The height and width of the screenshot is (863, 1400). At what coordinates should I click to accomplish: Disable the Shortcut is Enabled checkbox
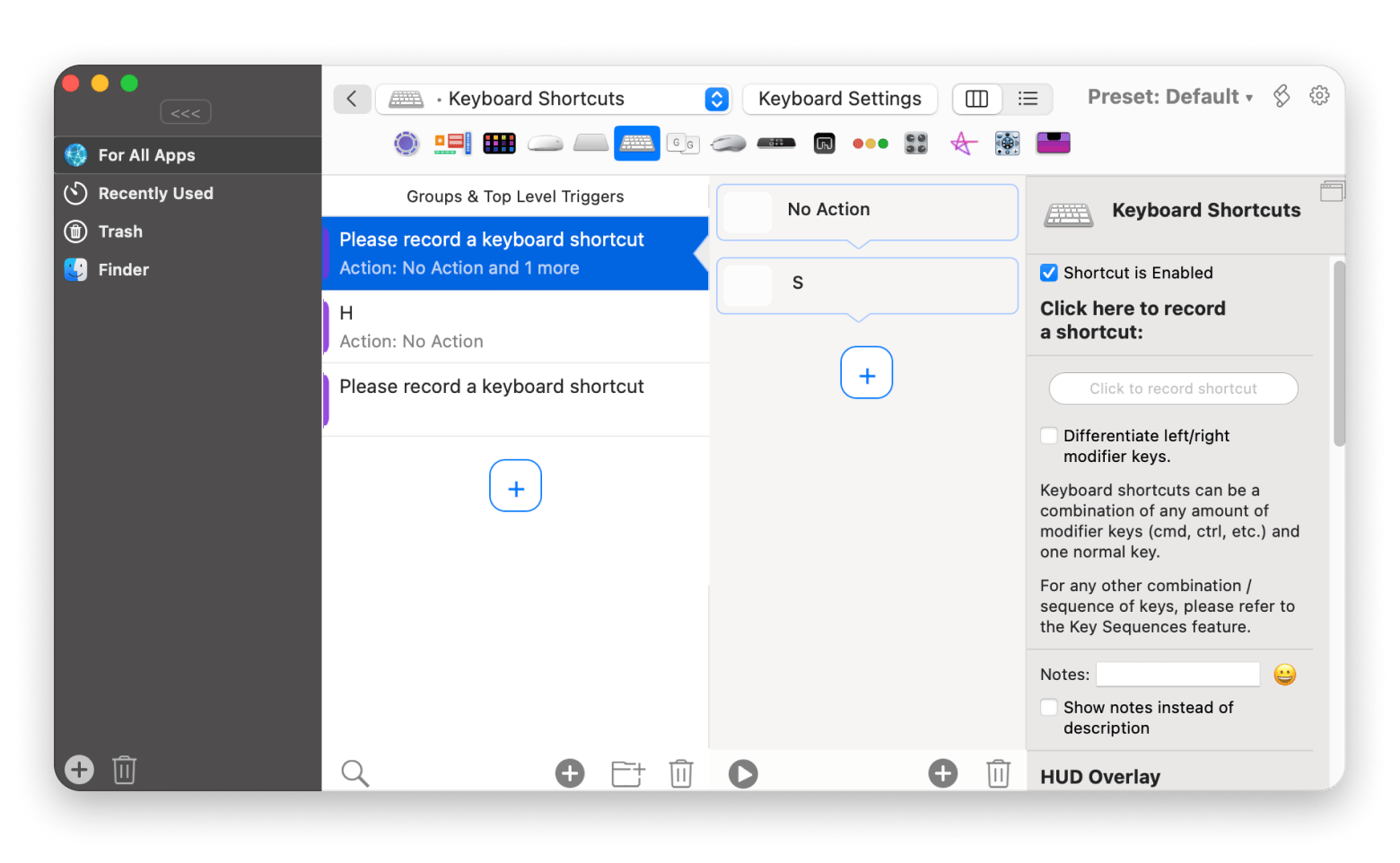click(1048, 273)
